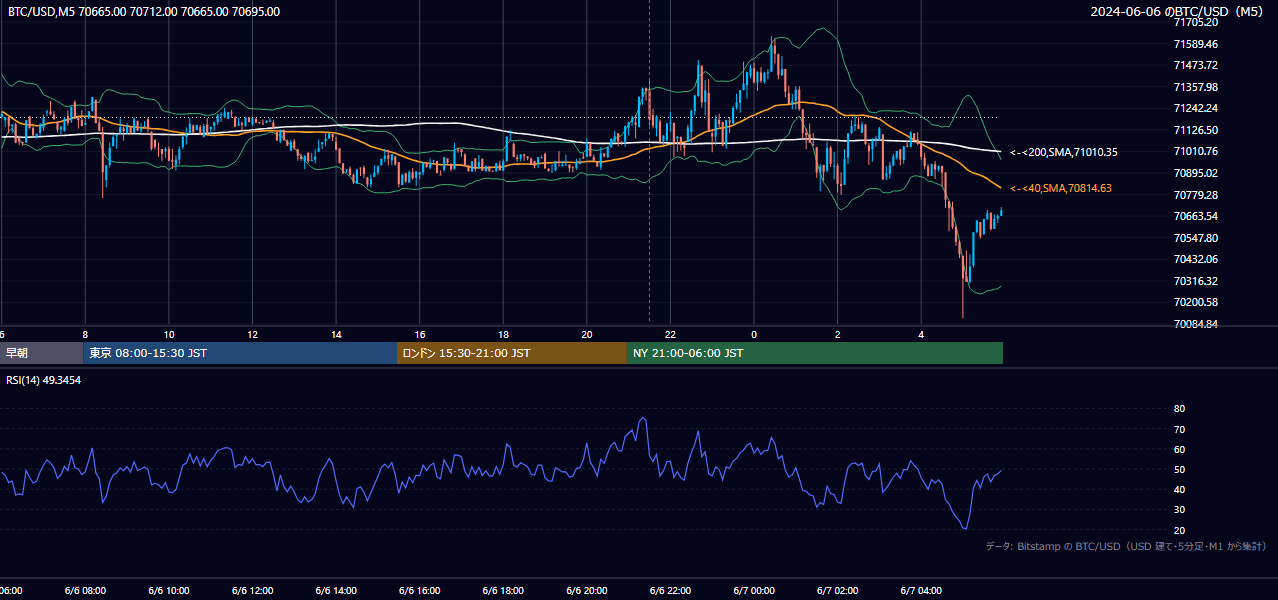Click the 6/6 10:00 time label
This screenshot has width=1278, height=600.
[169, 591]
